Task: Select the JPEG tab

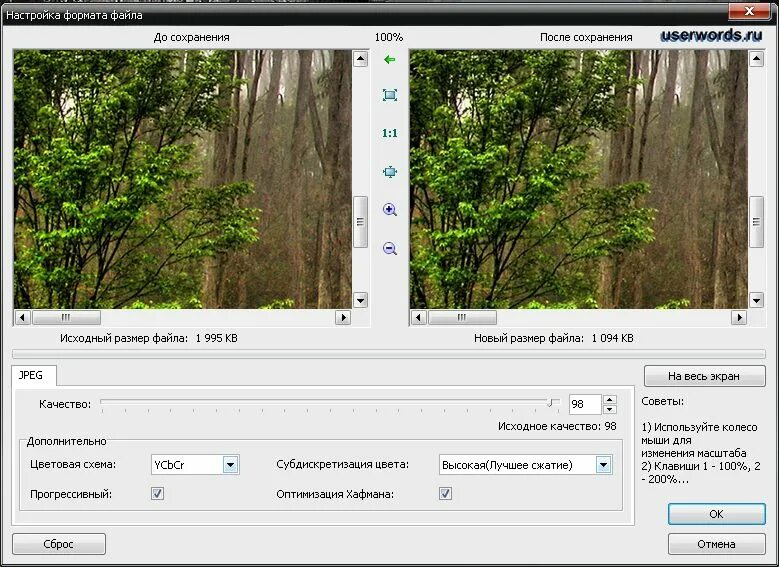Action: tap(34, 375)
